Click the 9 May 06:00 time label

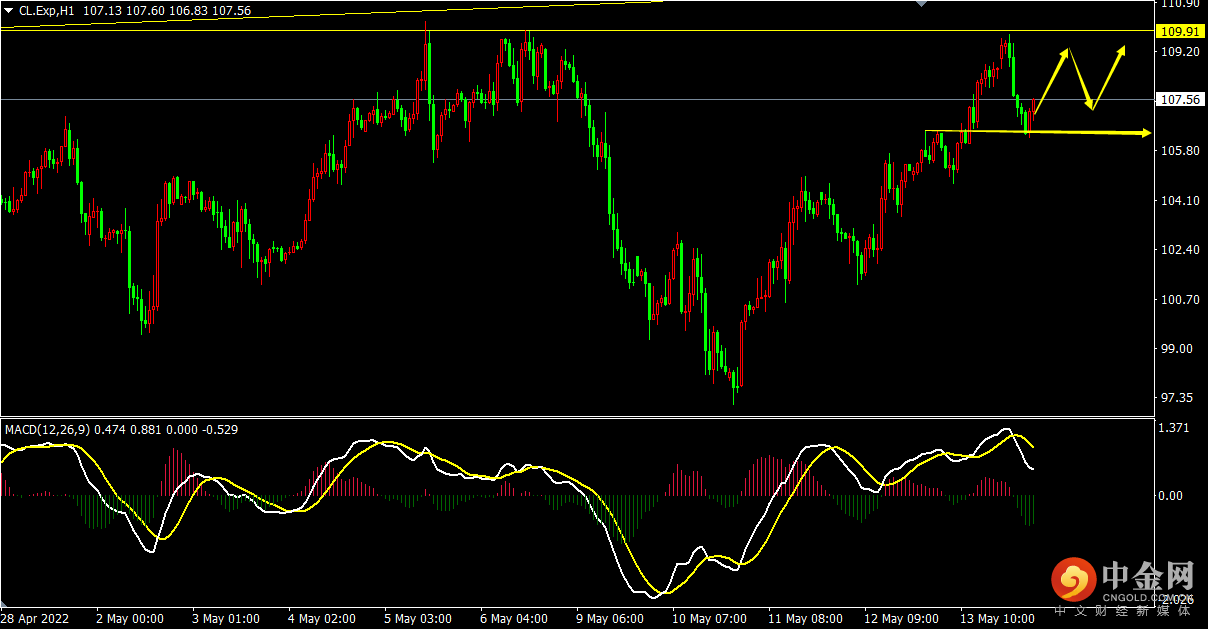pos(609,619)
